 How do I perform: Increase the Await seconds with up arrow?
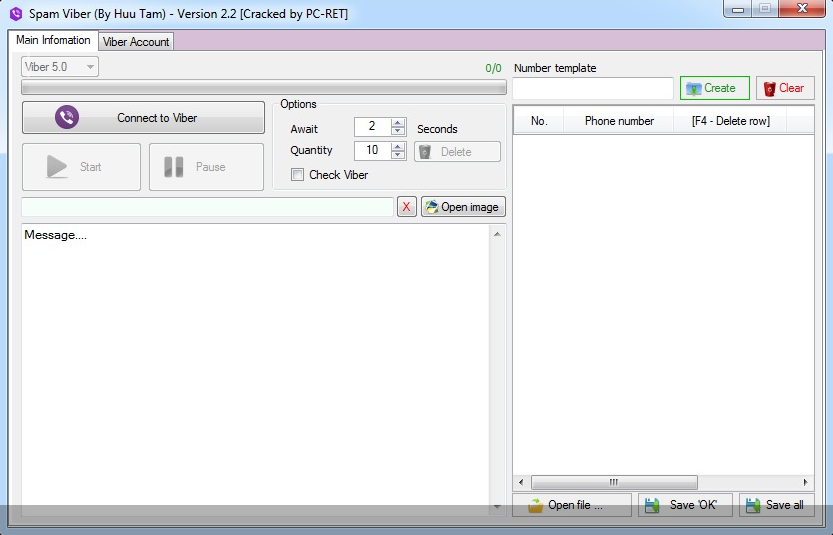[x=398, y=123]
